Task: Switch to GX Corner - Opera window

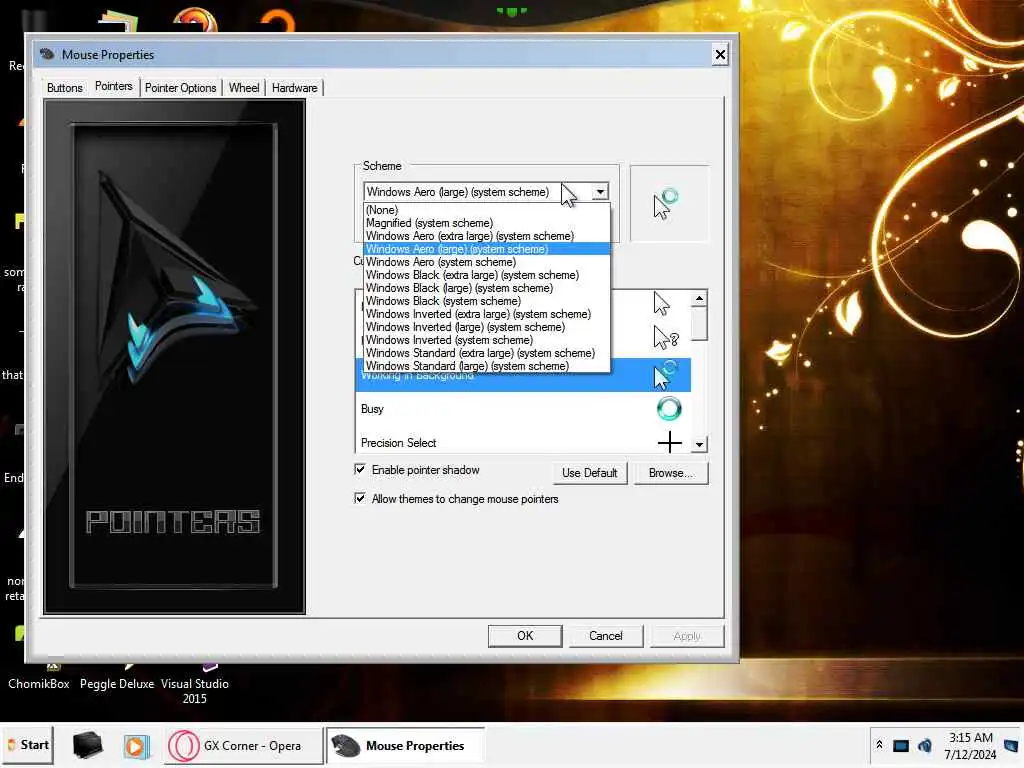Action: click(244, 746)
